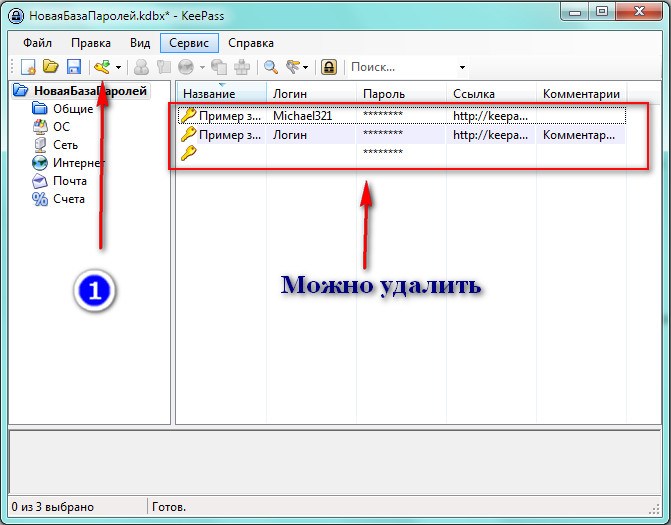This screenshot has width=671, height=525.
Task: Click the Perform auto-type toolbar icon
Action: [242, 67]
